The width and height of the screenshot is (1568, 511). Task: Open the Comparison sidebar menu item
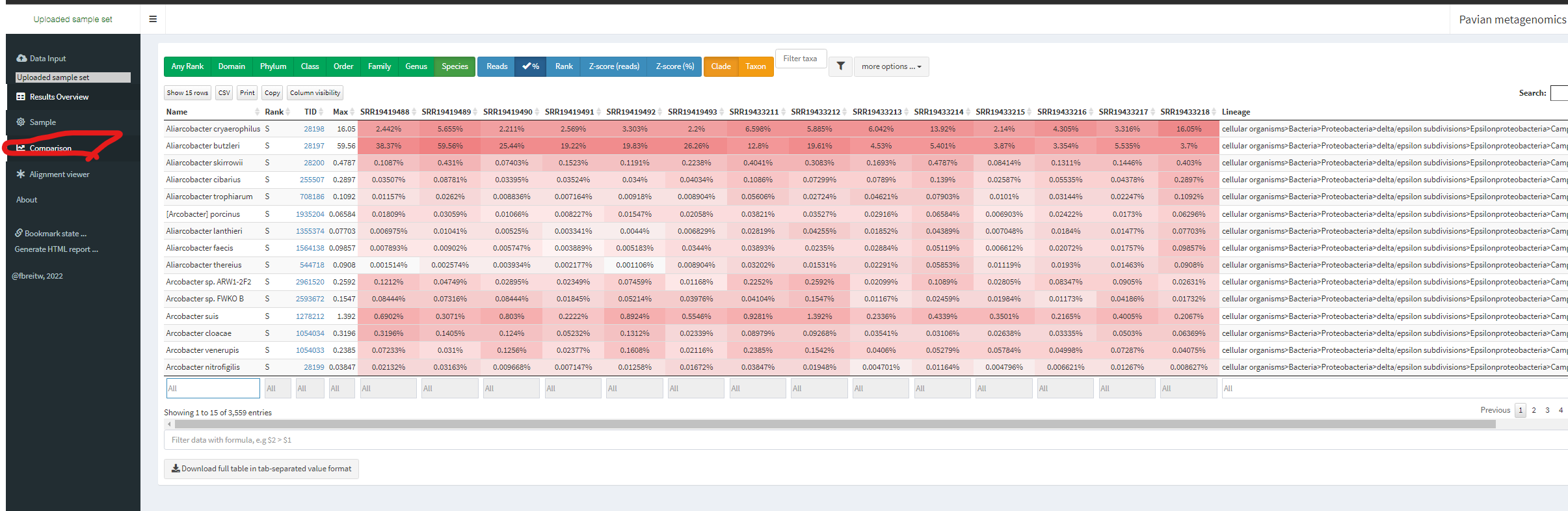pos(50,148)
